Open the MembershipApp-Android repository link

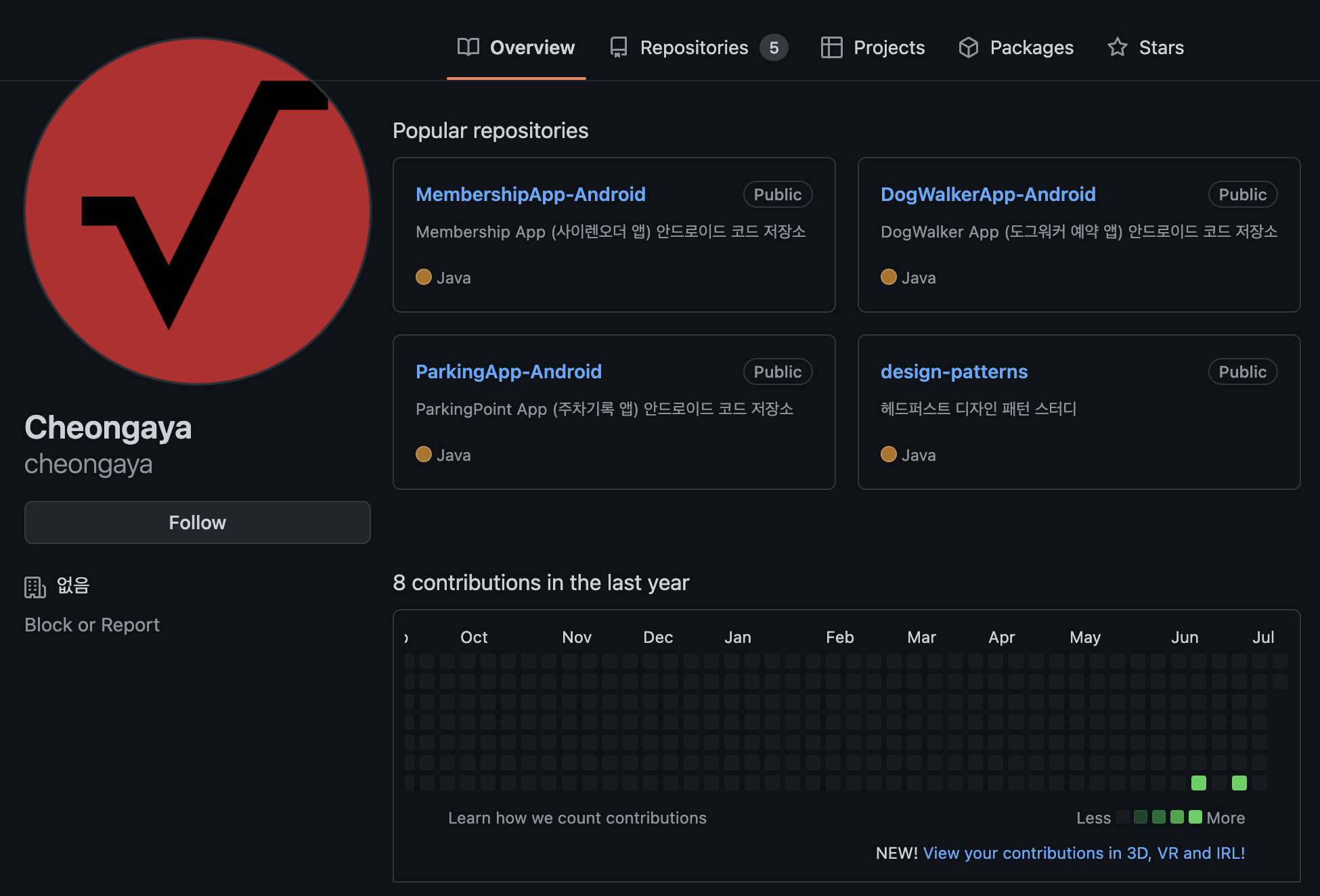pos(531,194)
